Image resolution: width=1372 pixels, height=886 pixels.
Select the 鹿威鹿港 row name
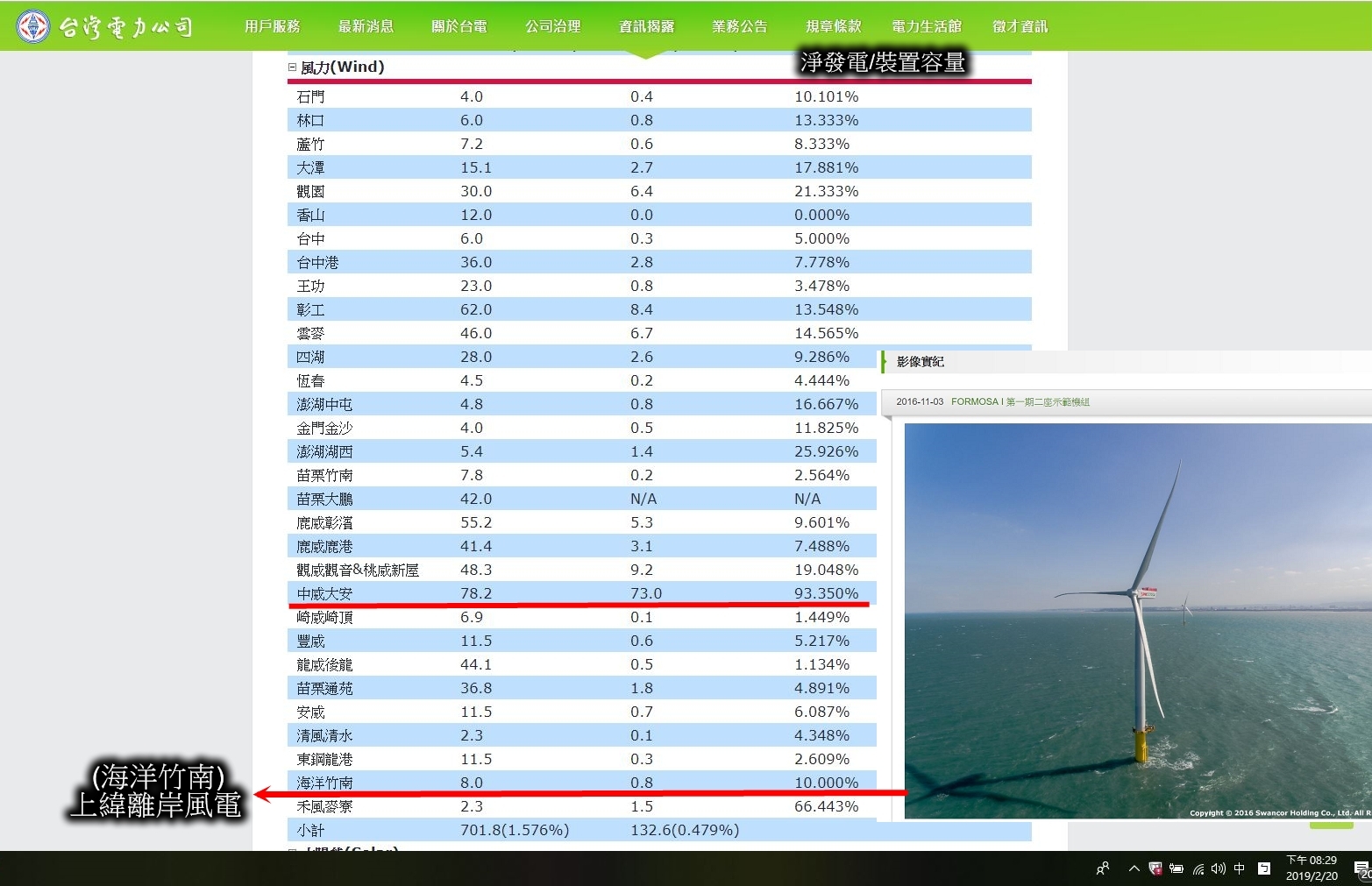click(x=324, y=546)
